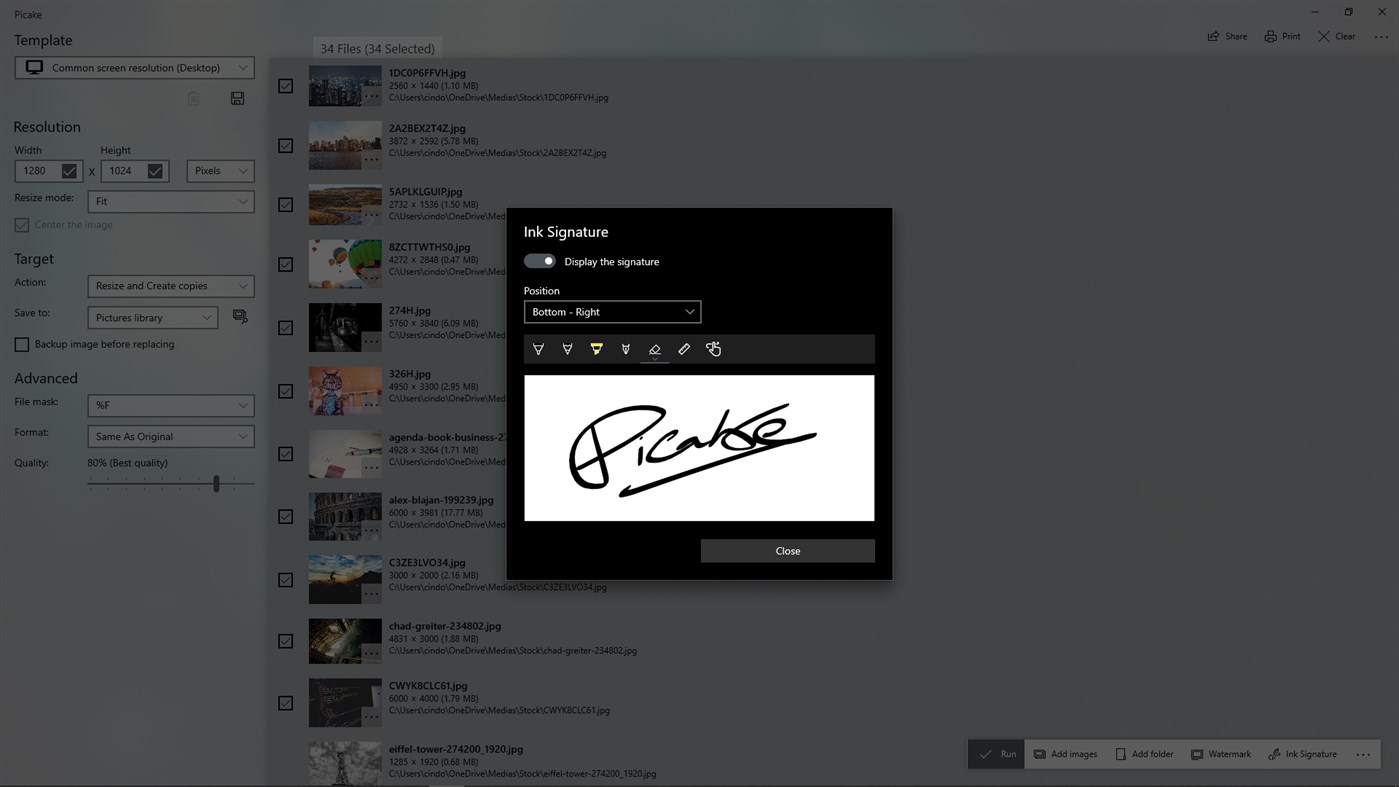Screen dimensions: 1399x787
Task: Expand the Resize mode dropdown
Action: pos(170,201)
